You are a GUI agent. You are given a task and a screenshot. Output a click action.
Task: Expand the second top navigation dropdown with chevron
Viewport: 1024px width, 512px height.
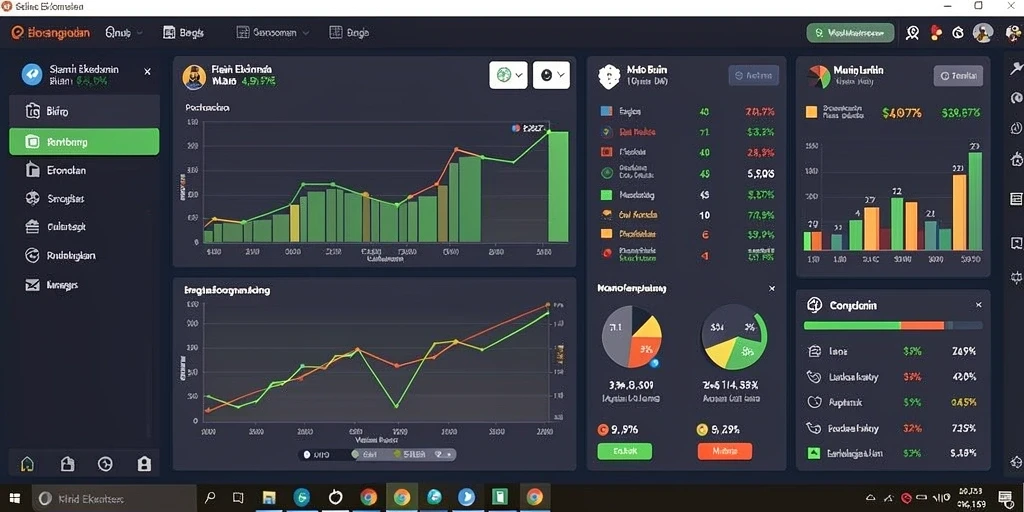pos(272,32)
